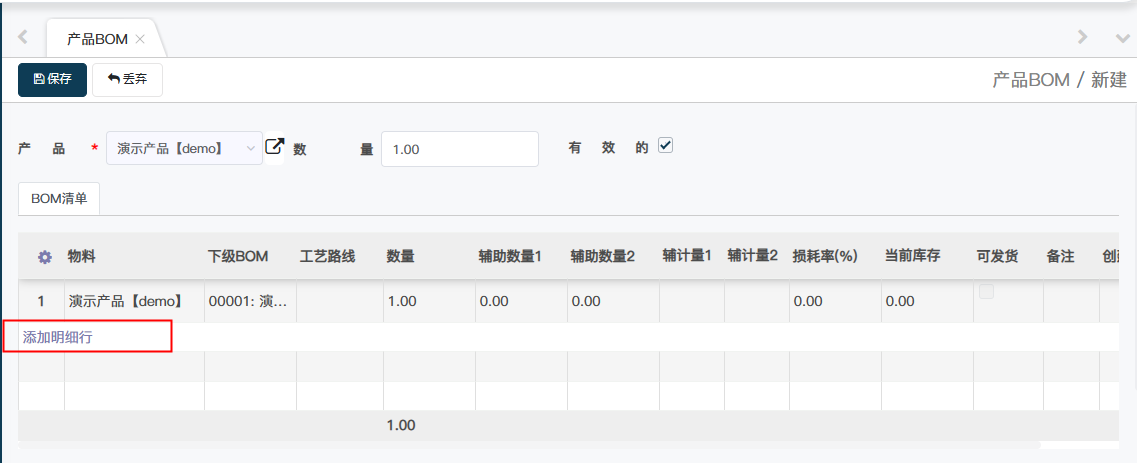Click 损耗率(%) column header

(825, 257)
